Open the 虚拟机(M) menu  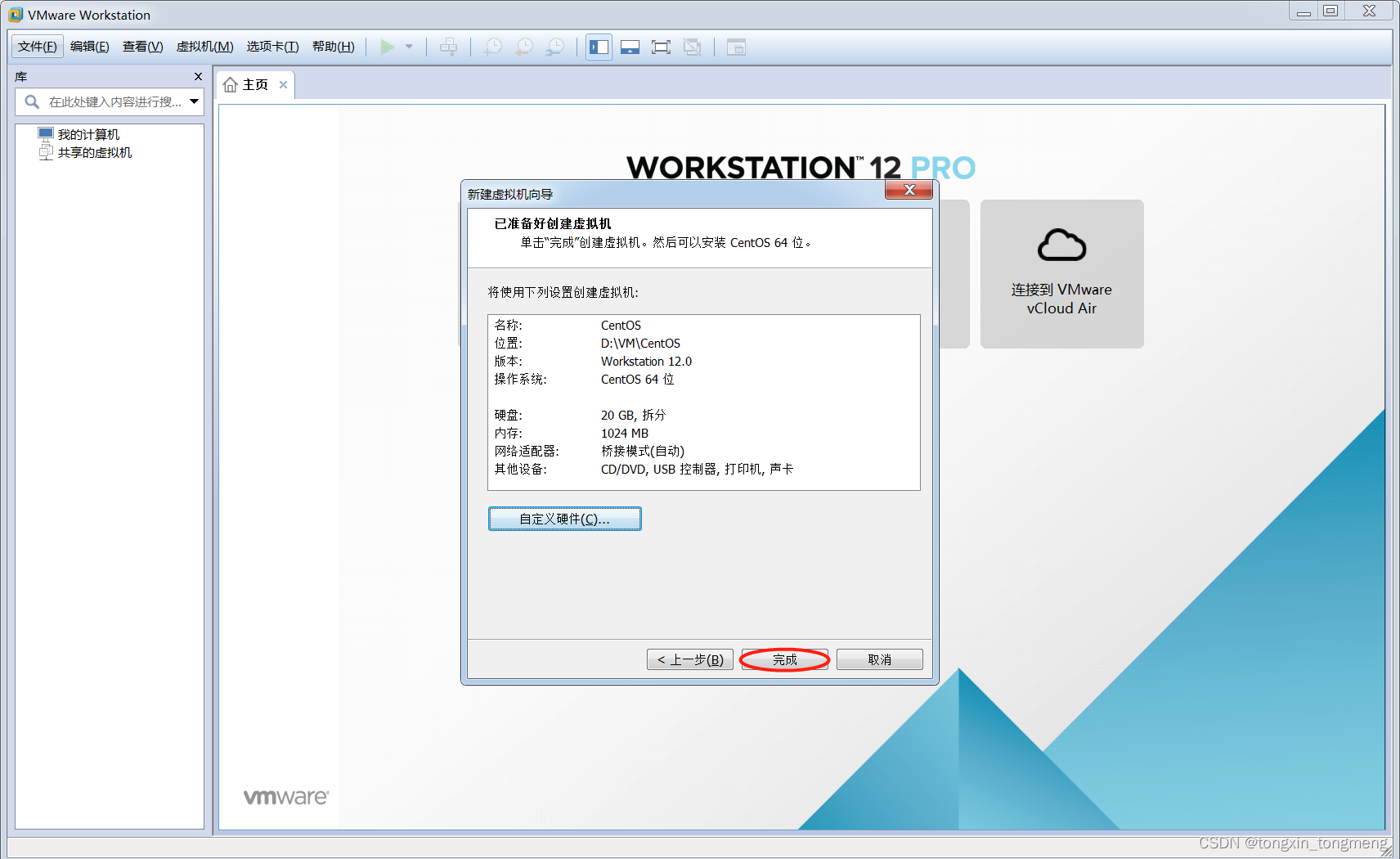pyautogui.click(x=205, y=47)
